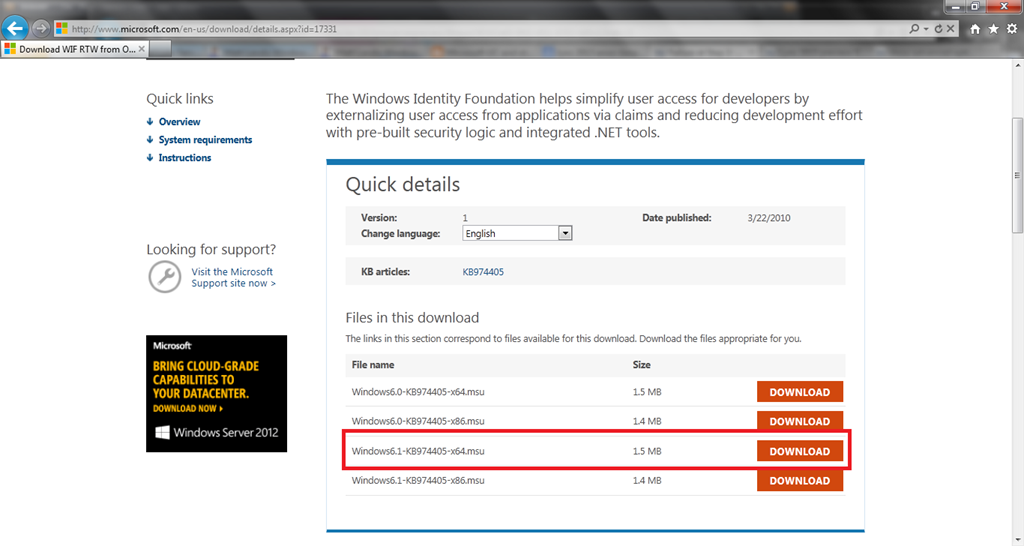The image size is (1024, 546).
Task: Click the 3/22/2010 date published value
Action: click(x=769, y=218)
